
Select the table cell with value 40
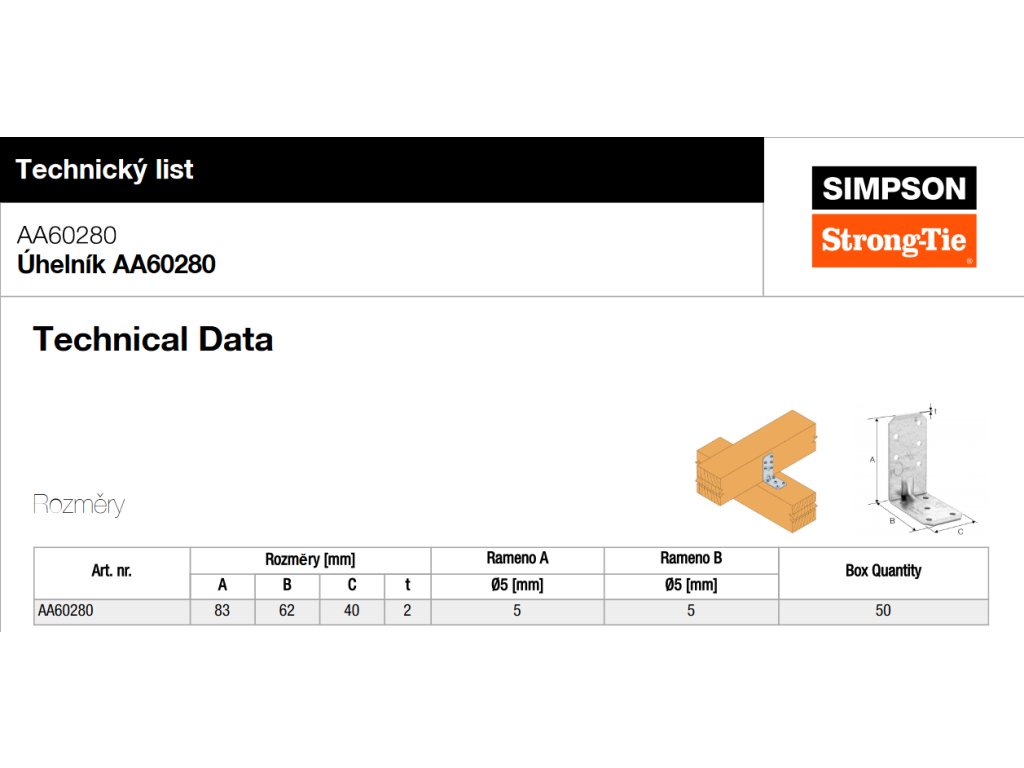[x=351, y=611]
